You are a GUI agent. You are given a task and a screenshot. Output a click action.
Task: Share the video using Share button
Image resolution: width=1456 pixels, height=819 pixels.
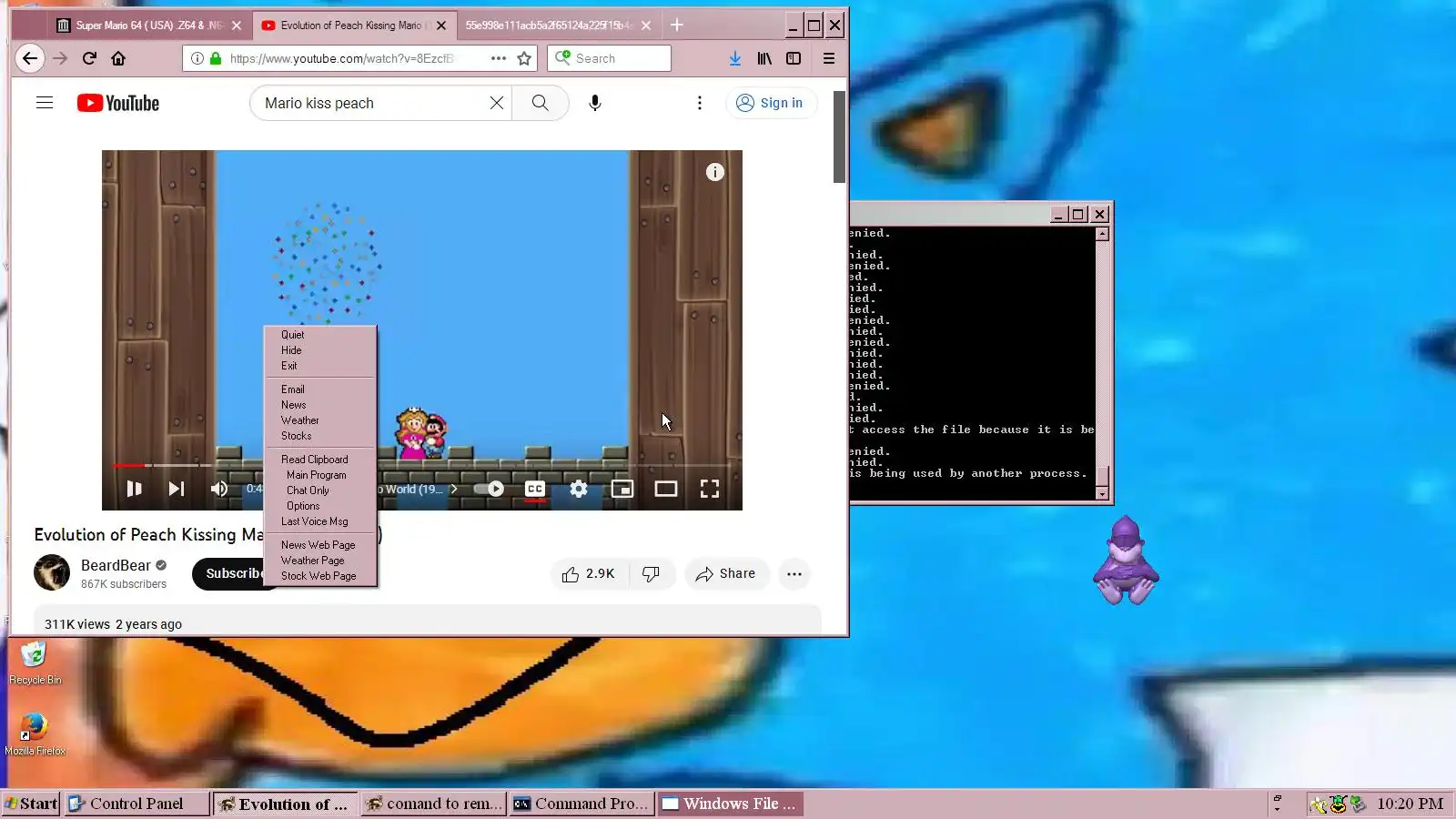point(726,574)
